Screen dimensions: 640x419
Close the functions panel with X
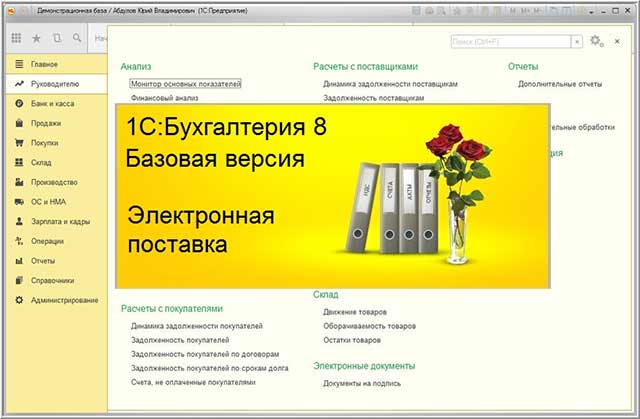tap(617, 41)
